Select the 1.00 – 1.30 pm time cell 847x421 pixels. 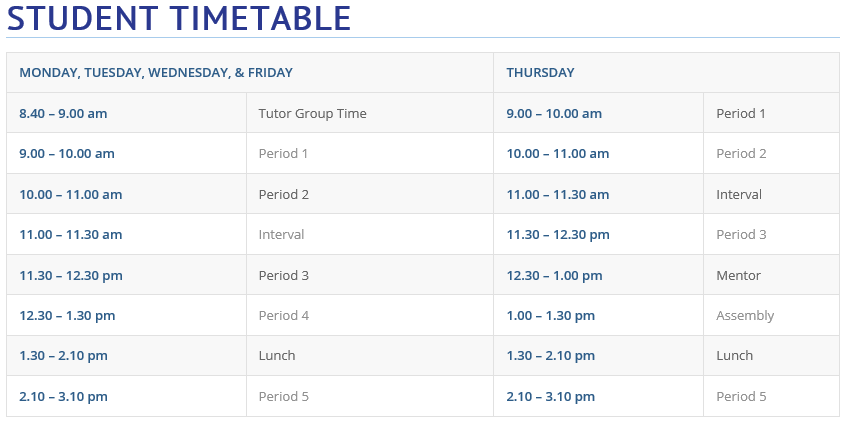[x=550, y=316]
